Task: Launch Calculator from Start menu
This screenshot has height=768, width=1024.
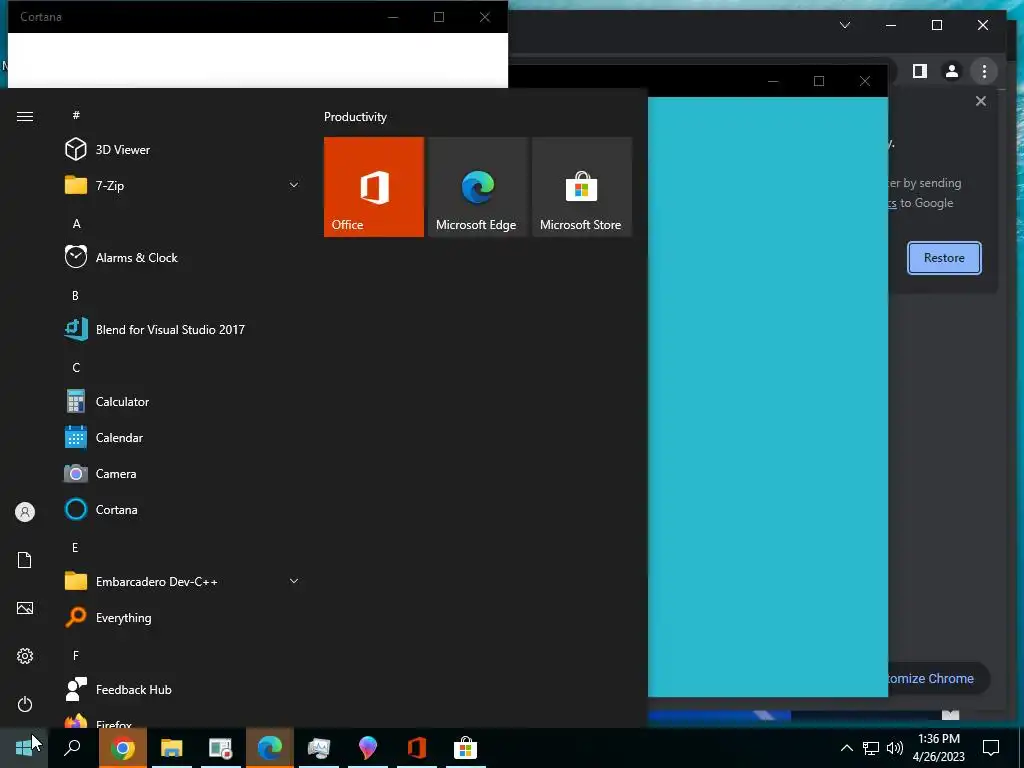Action: (183, 402)
